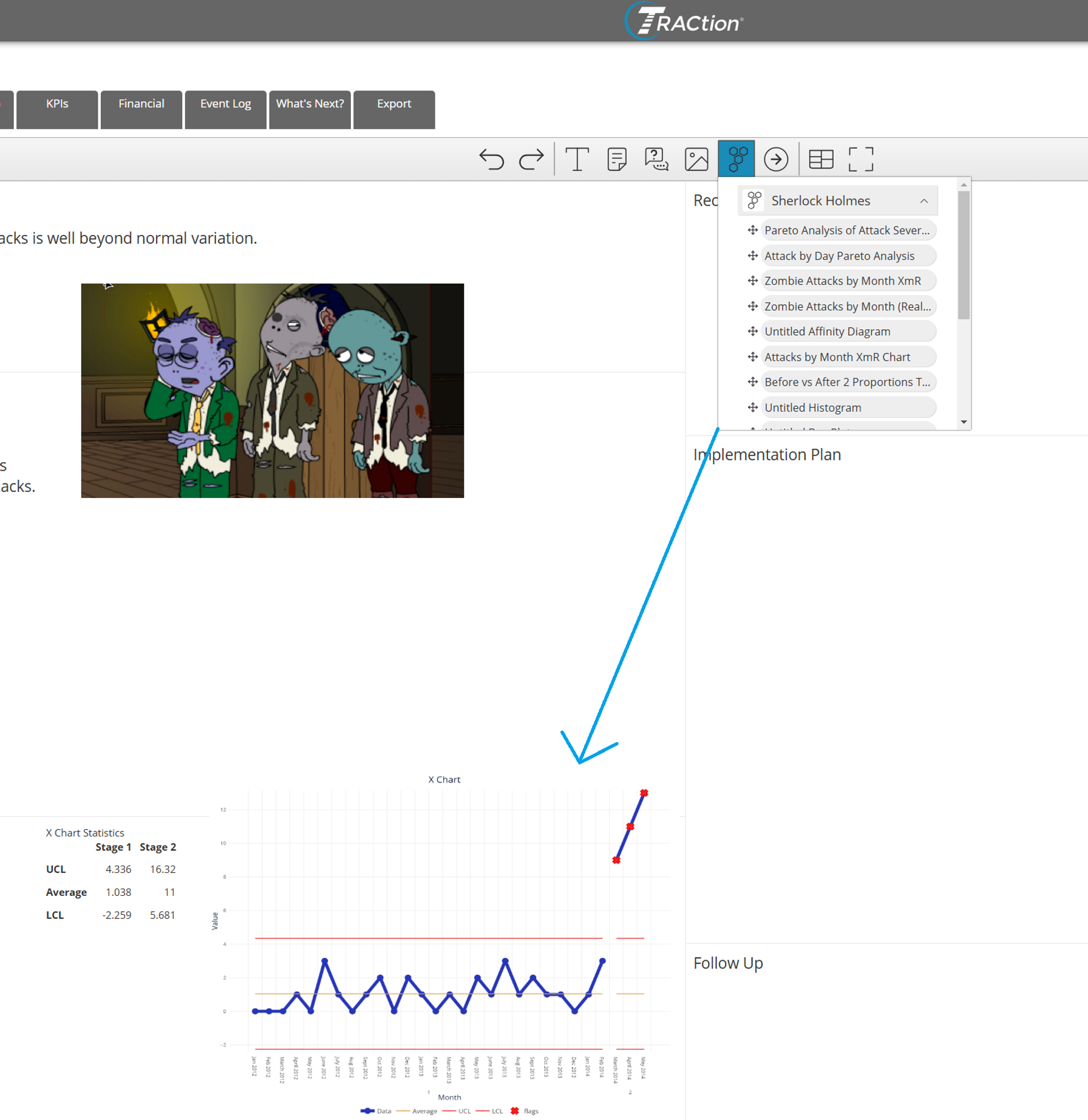Open the Export tab

pyautogui.click(x=394, y=109)
